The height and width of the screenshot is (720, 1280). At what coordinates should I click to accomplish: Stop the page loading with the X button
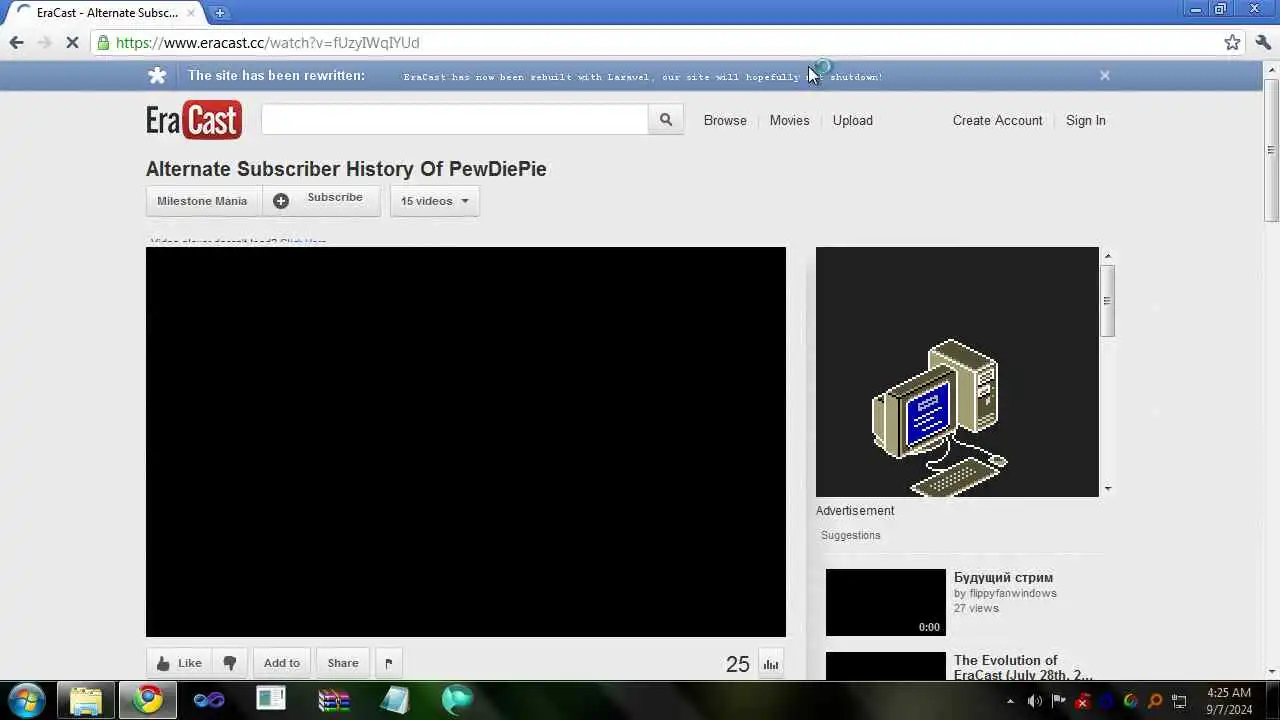(x=74, y=42)
